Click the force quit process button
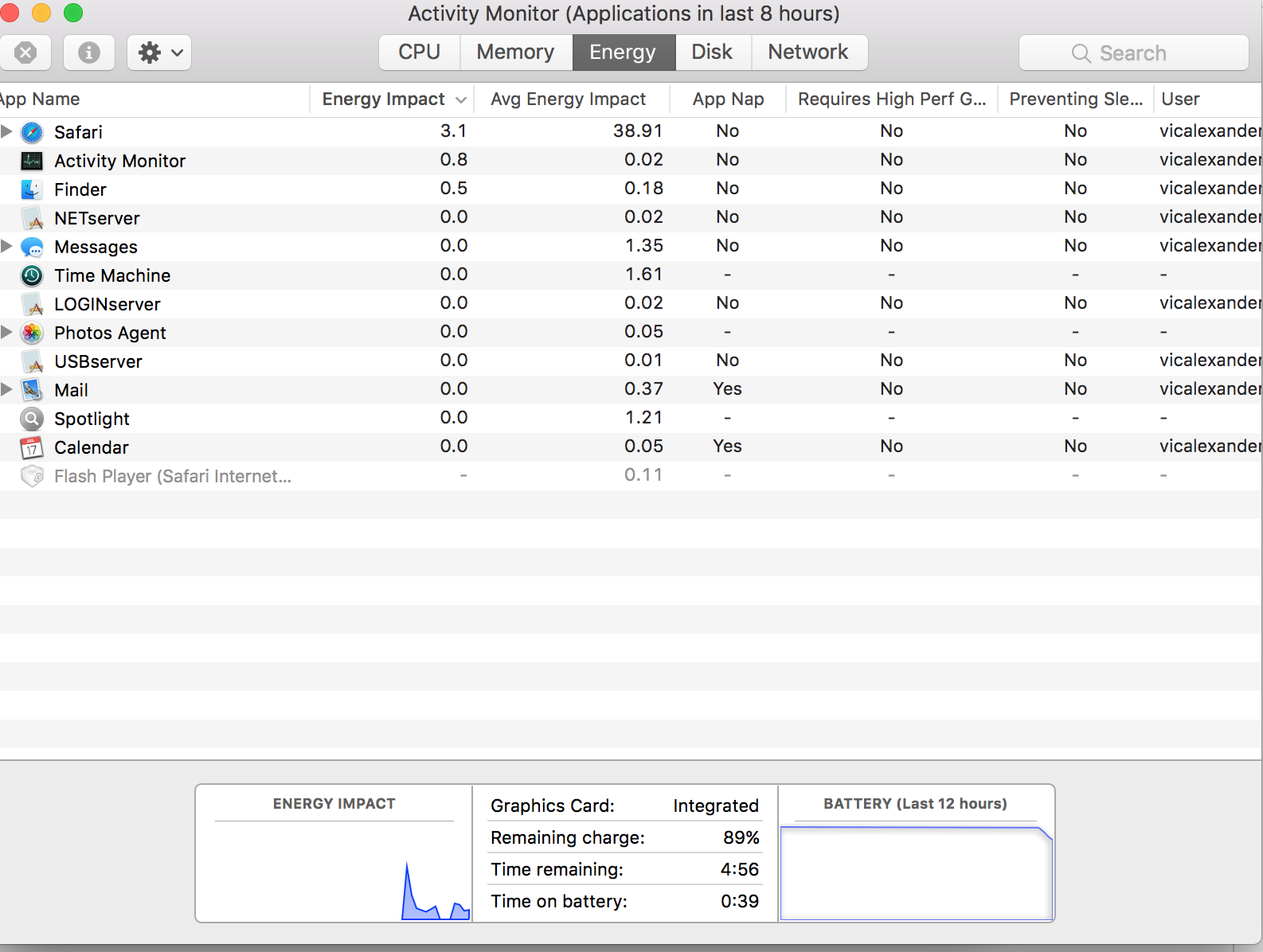 click(x=25, y=53)
